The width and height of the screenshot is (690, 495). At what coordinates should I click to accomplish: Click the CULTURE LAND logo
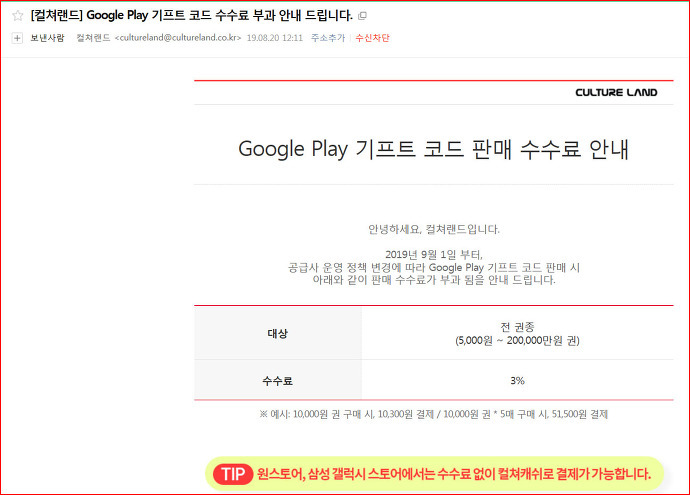coord(616,92)
